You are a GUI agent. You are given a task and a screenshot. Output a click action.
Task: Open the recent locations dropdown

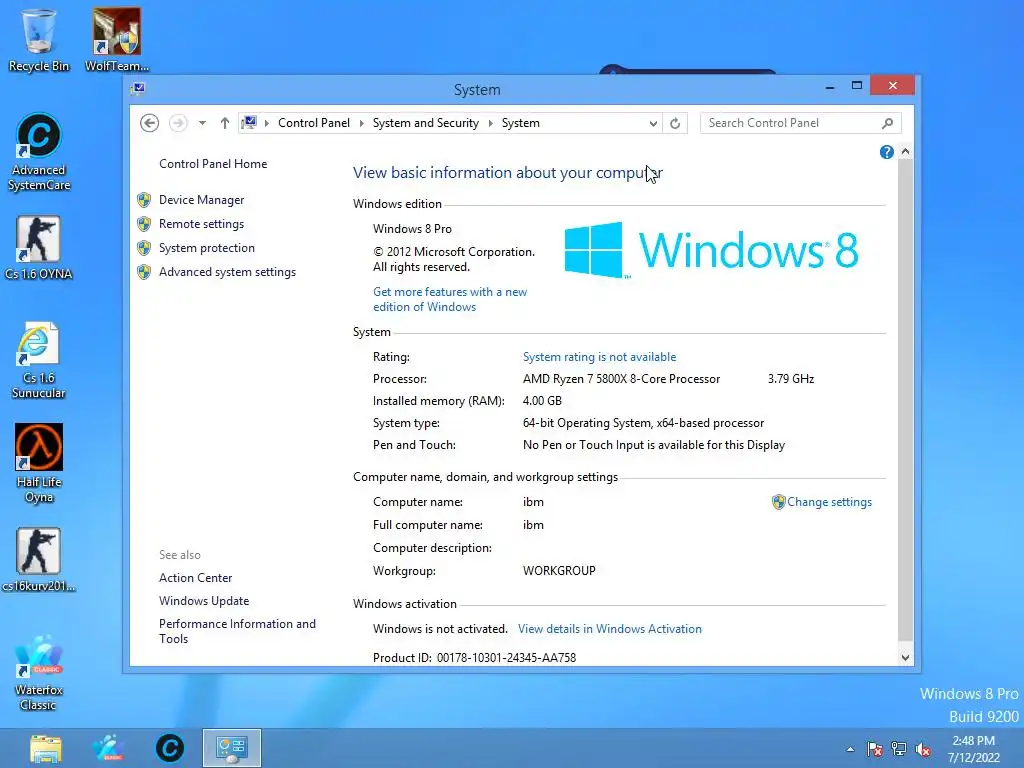[x=202, y=123]
